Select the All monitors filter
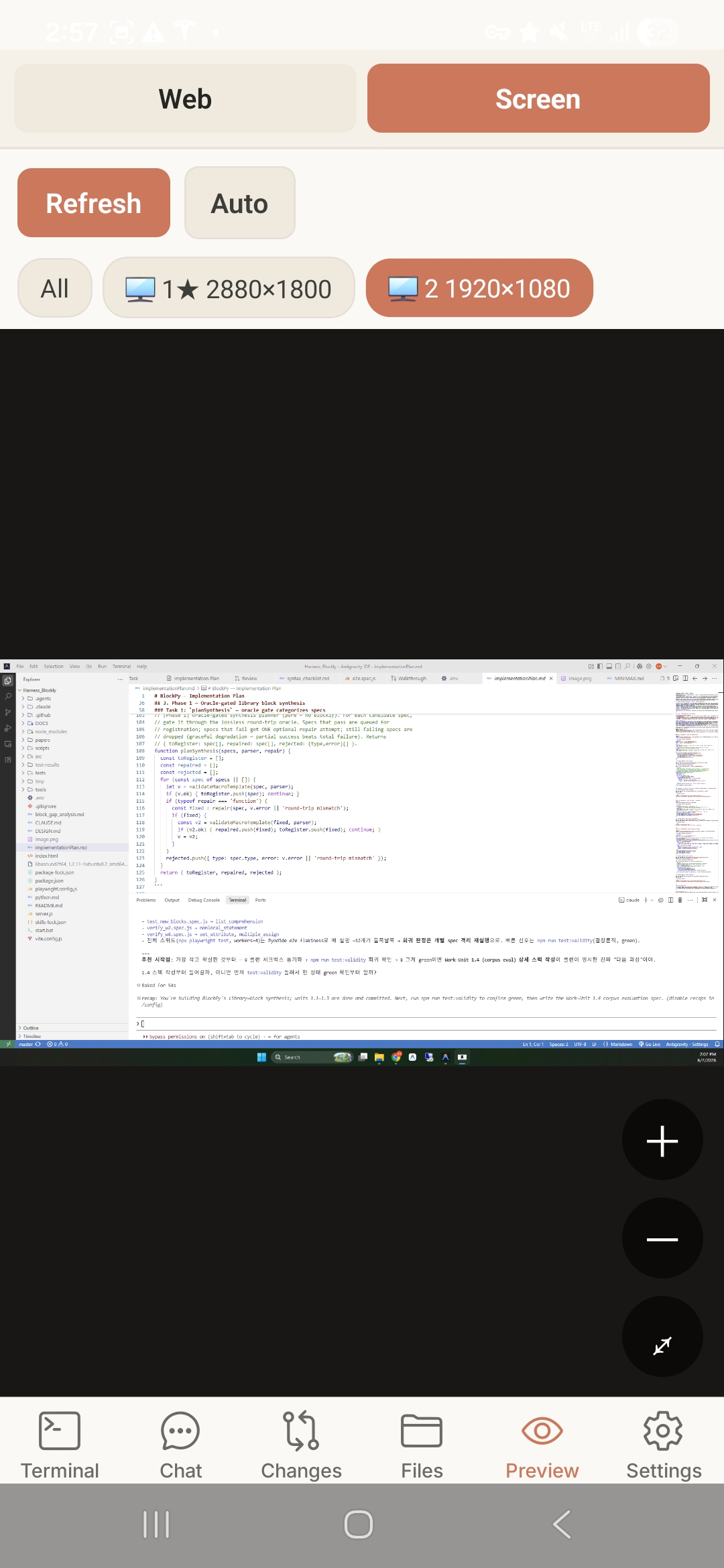724x1568 pixels. [55, 288]
